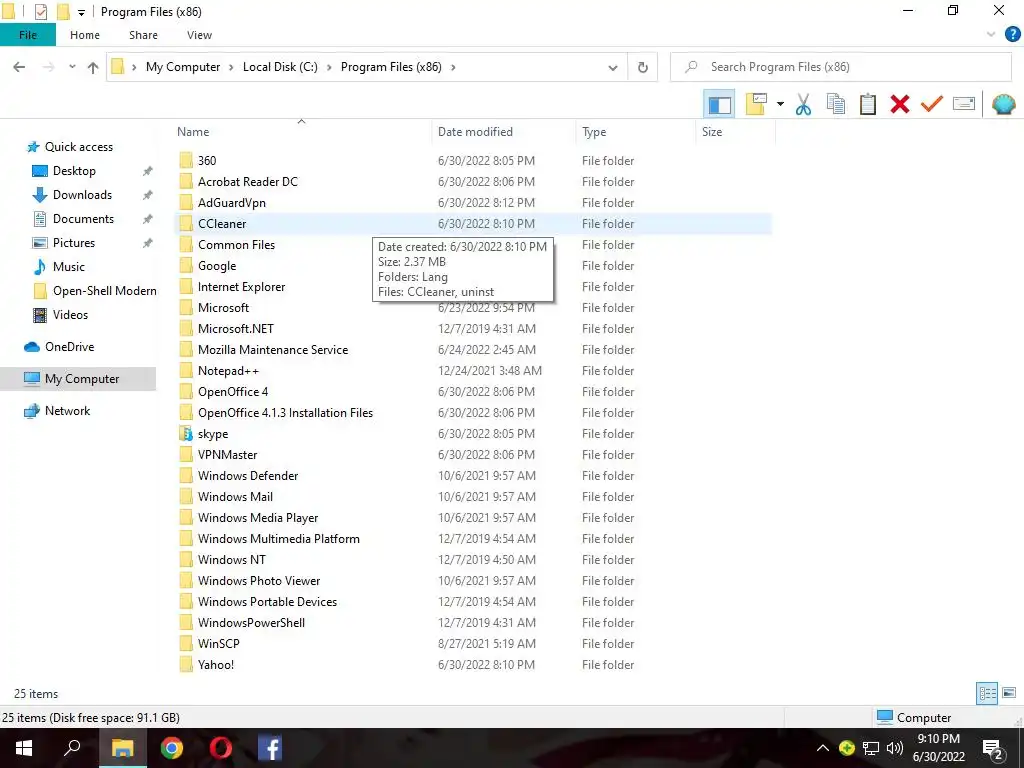
Task: Click the Copy icon in toolbar
Action: [836, 104]
